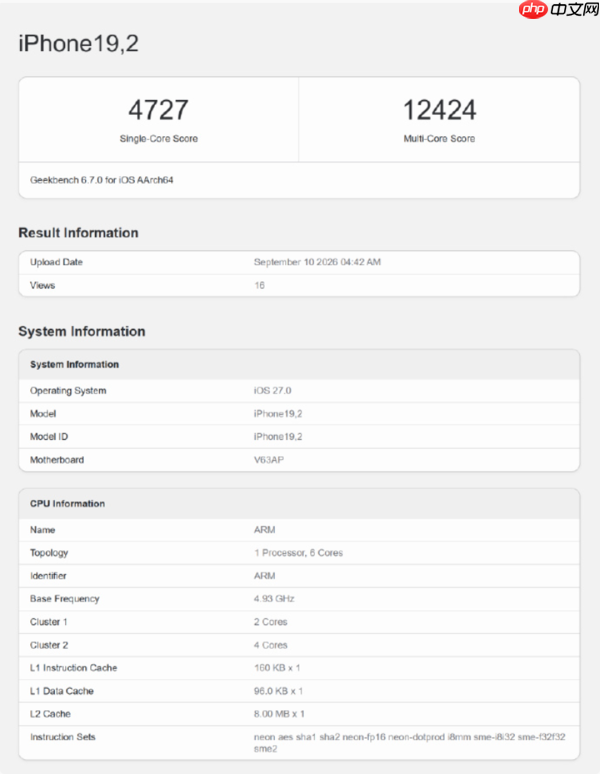Screen dimensions: 600x774
Task: Select the Instruction Sets label
Action: (x=63, y=737)
